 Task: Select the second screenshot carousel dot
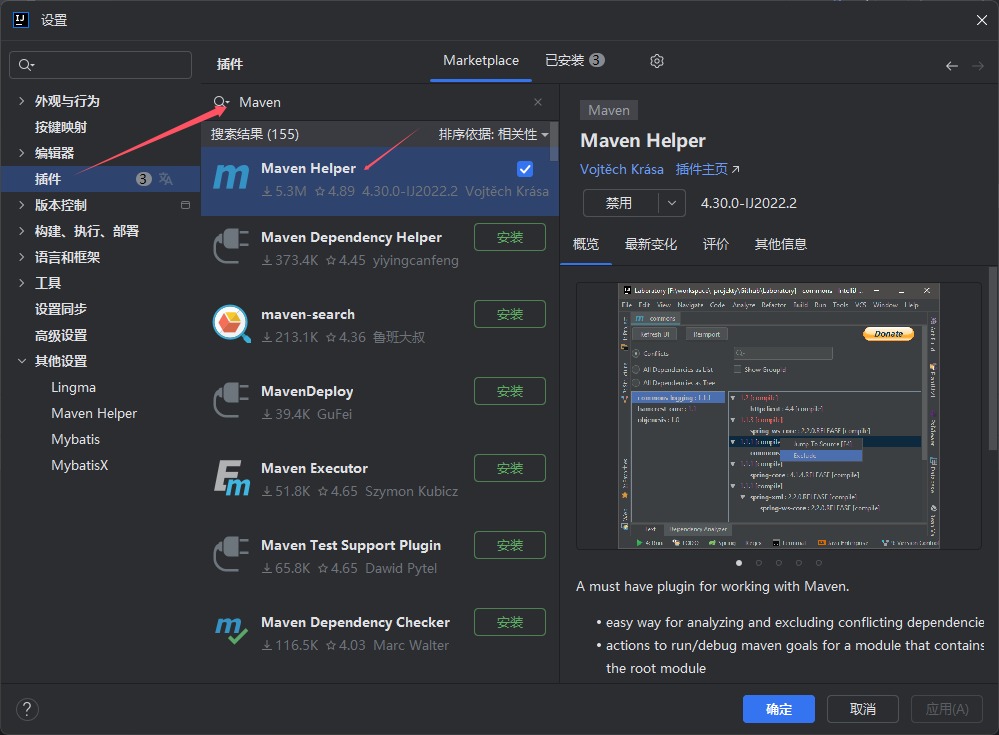pyautogui.click(x=759, y=563)
